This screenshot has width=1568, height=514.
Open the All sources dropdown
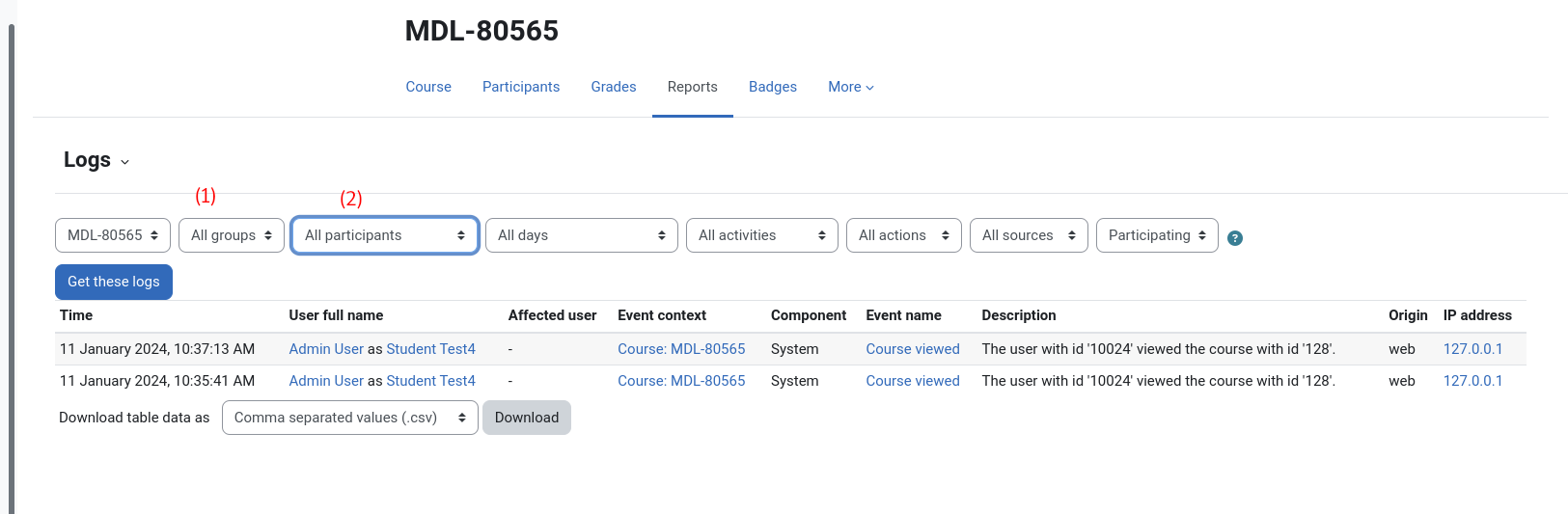point(1029,235)
